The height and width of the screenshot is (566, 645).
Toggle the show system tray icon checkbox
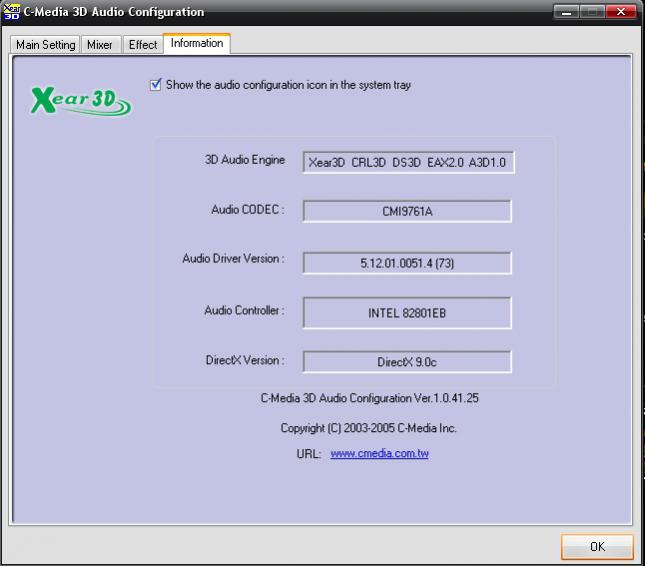155,85
